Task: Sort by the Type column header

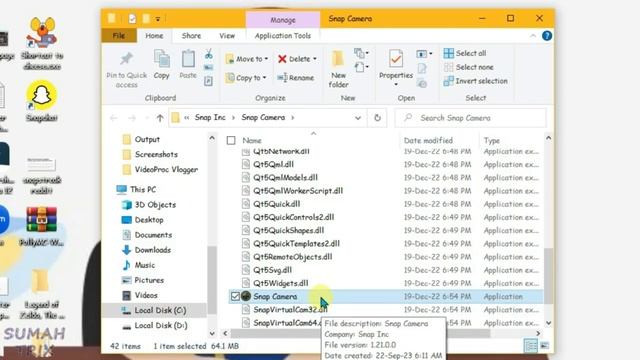Action: (x=491, y=140)
